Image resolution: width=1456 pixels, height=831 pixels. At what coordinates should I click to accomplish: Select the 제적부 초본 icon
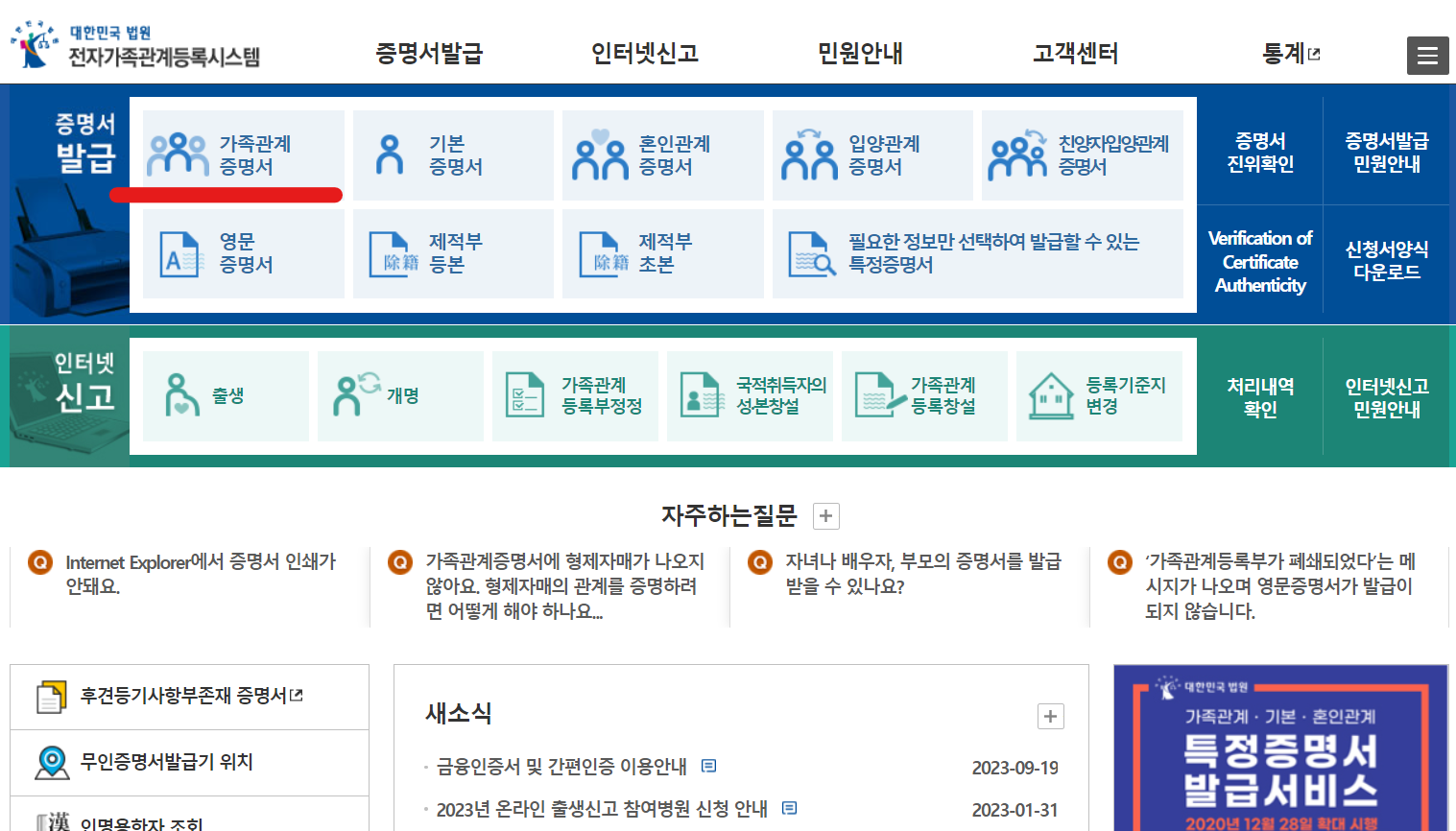point(662,253)
